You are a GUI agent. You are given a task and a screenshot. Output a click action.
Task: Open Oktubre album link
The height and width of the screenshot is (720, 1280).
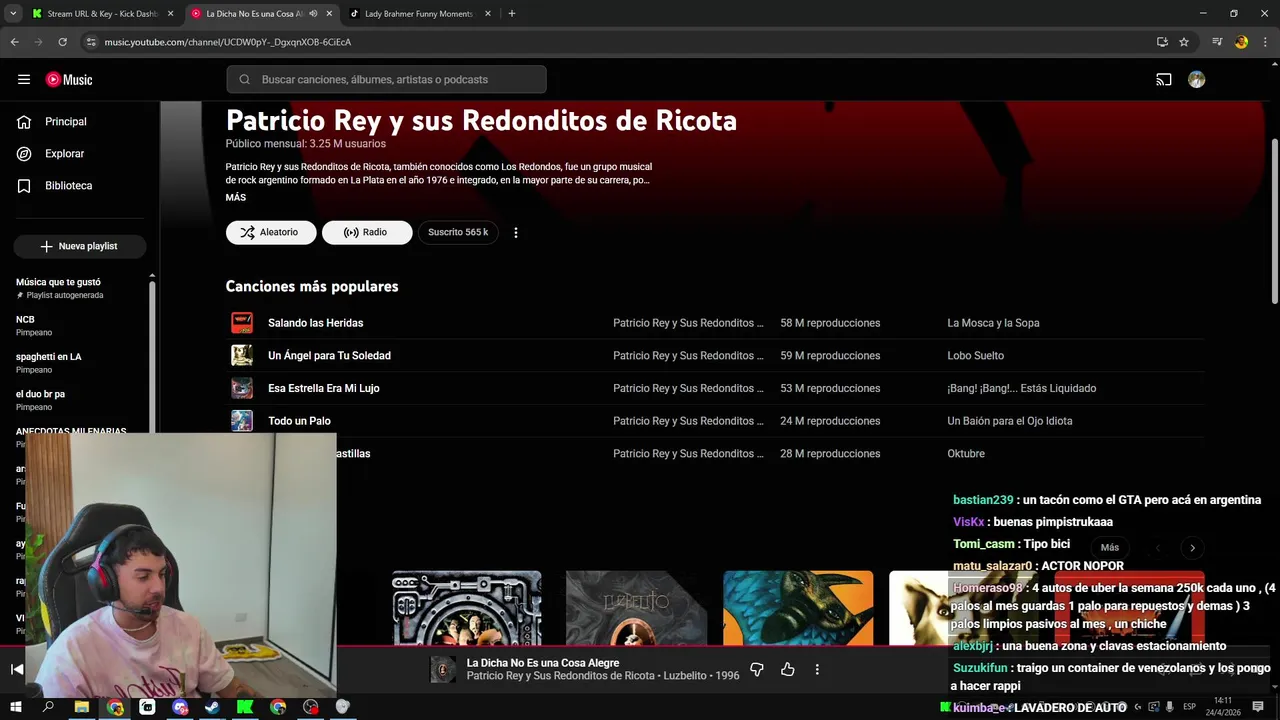point(966,454)
